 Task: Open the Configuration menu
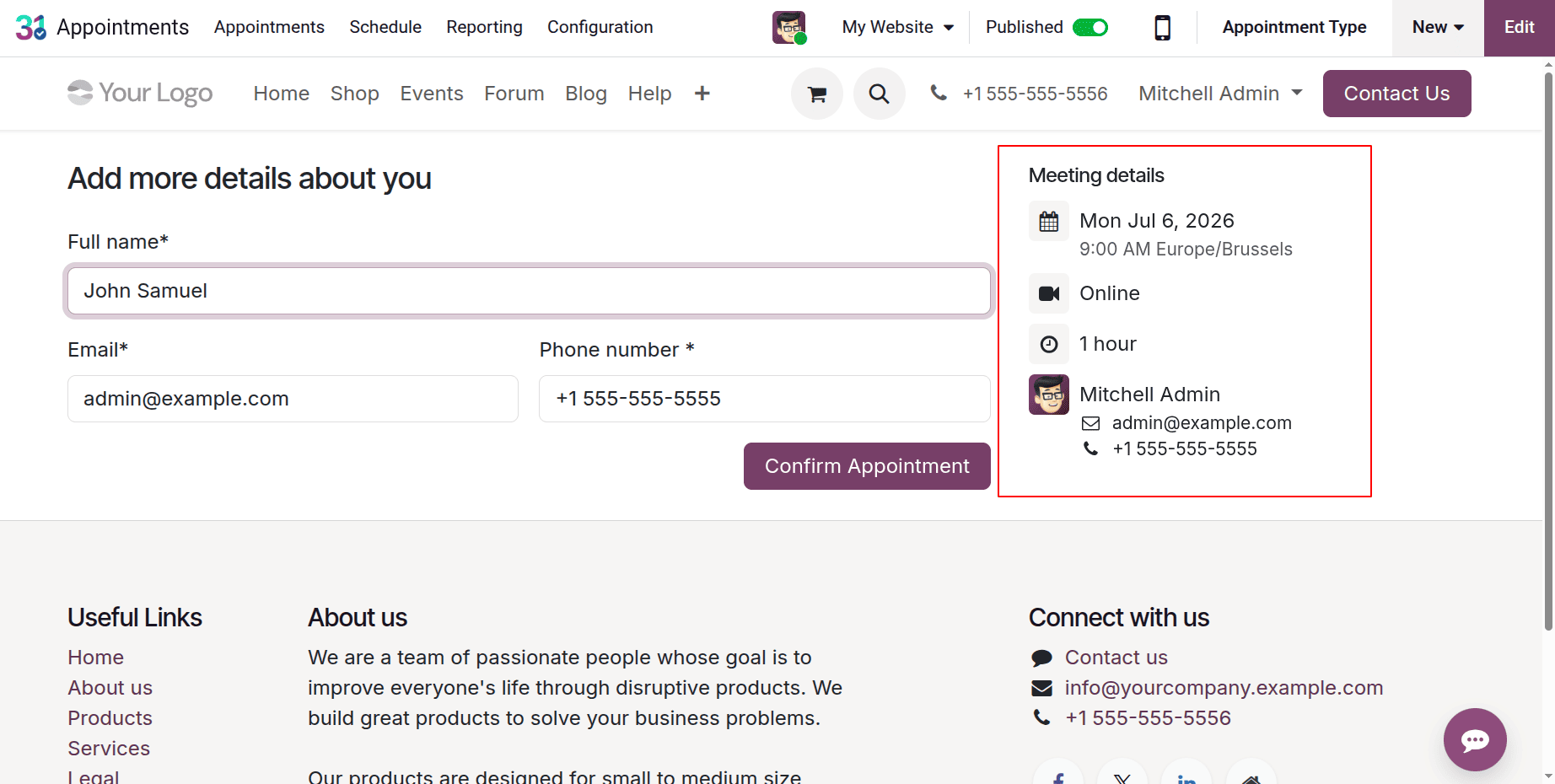pos(600,27)
